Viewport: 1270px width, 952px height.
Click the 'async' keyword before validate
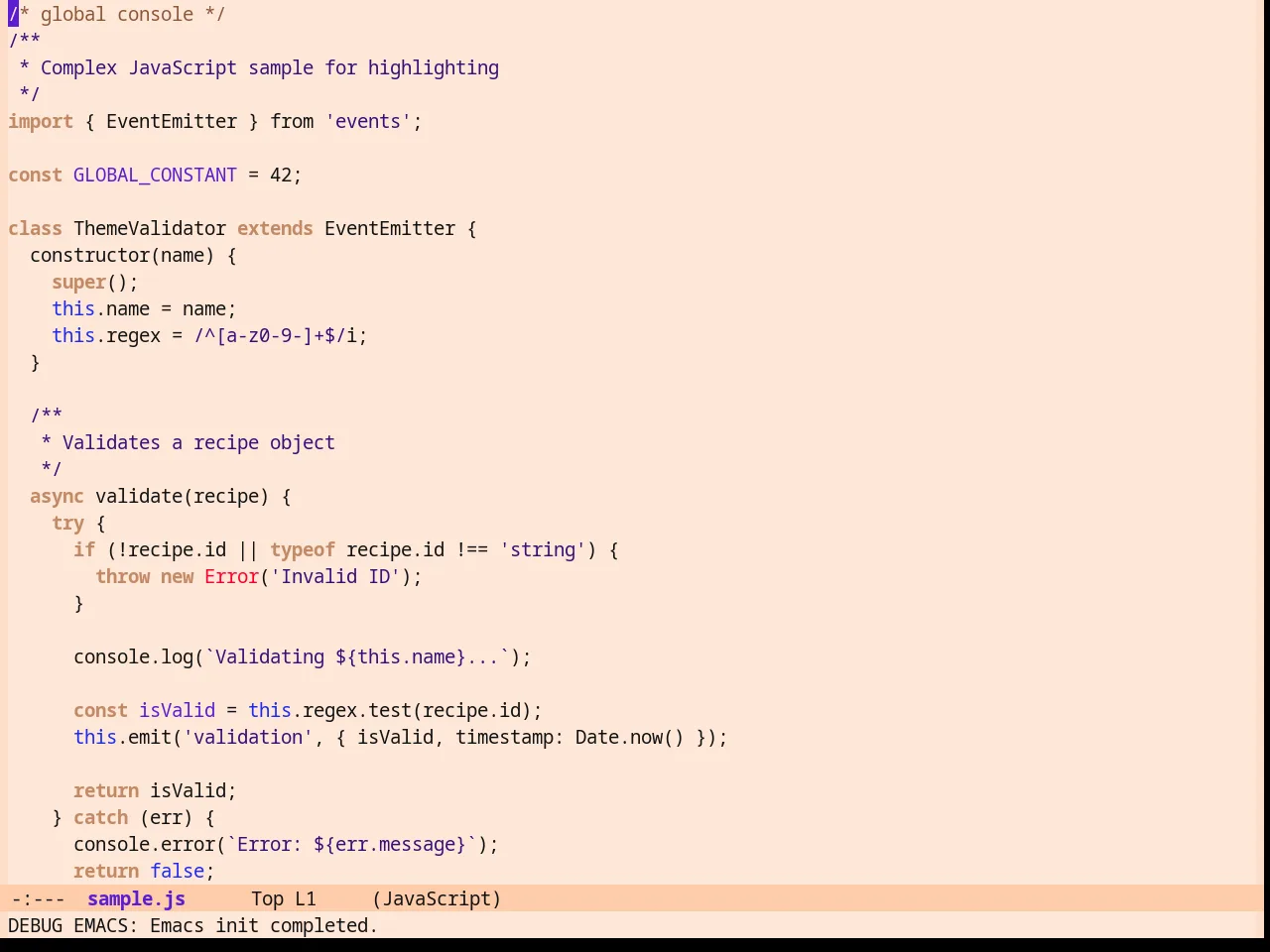[x=57, y=496]
